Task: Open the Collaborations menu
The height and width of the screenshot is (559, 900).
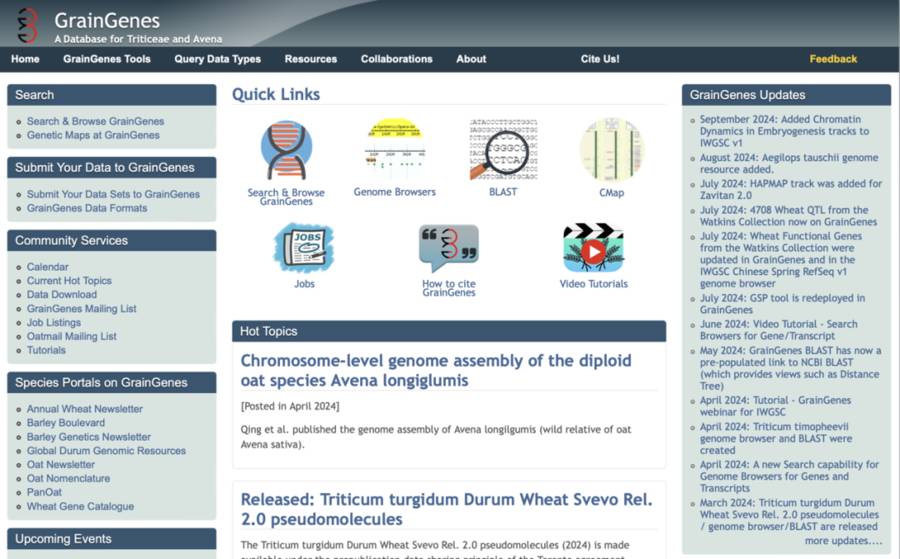Action: (x=397, y=59)
